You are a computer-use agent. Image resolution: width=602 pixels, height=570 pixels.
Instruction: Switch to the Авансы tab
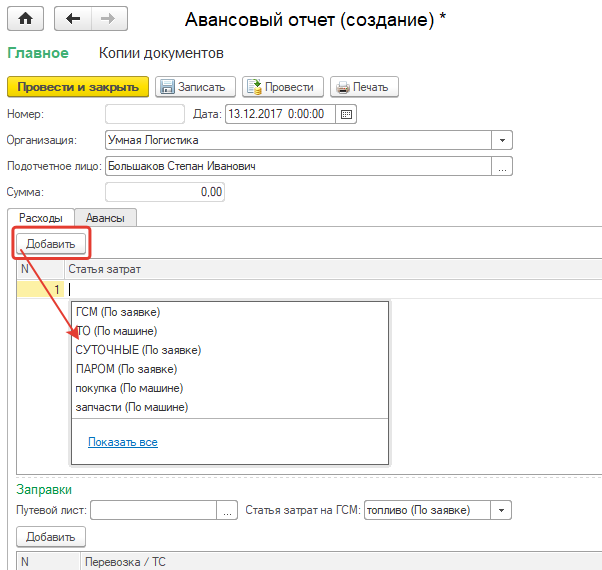(x=105, y=218)
